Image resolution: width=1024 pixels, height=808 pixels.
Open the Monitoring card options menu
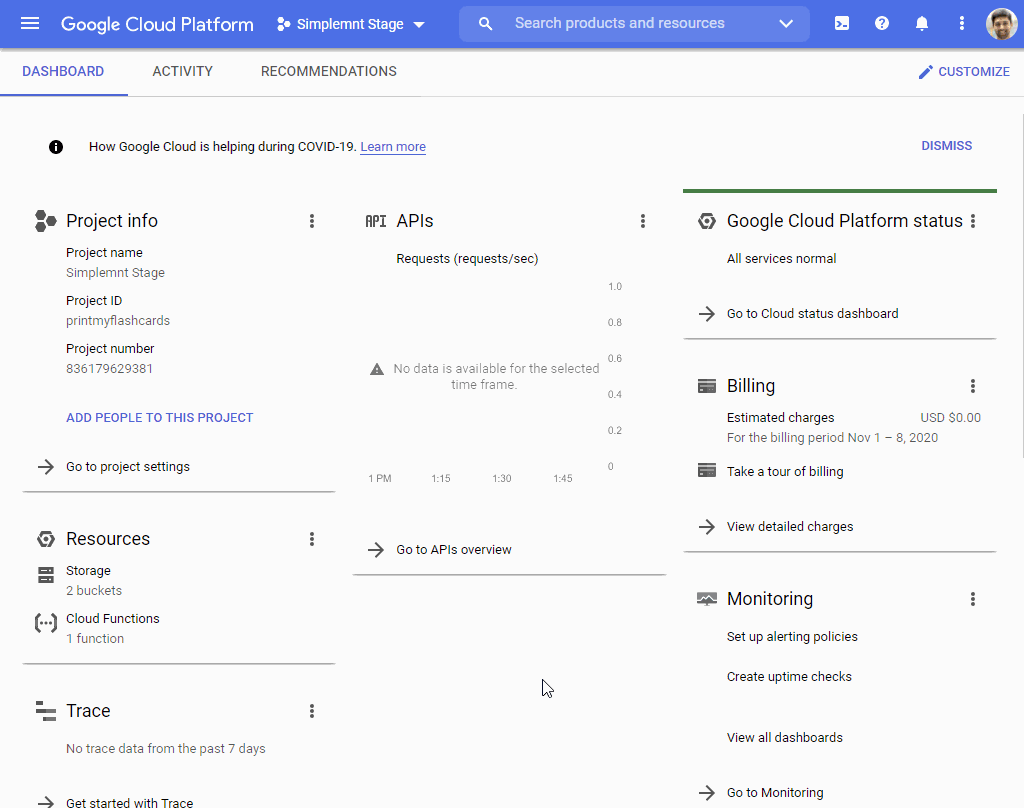coord(972,599)
